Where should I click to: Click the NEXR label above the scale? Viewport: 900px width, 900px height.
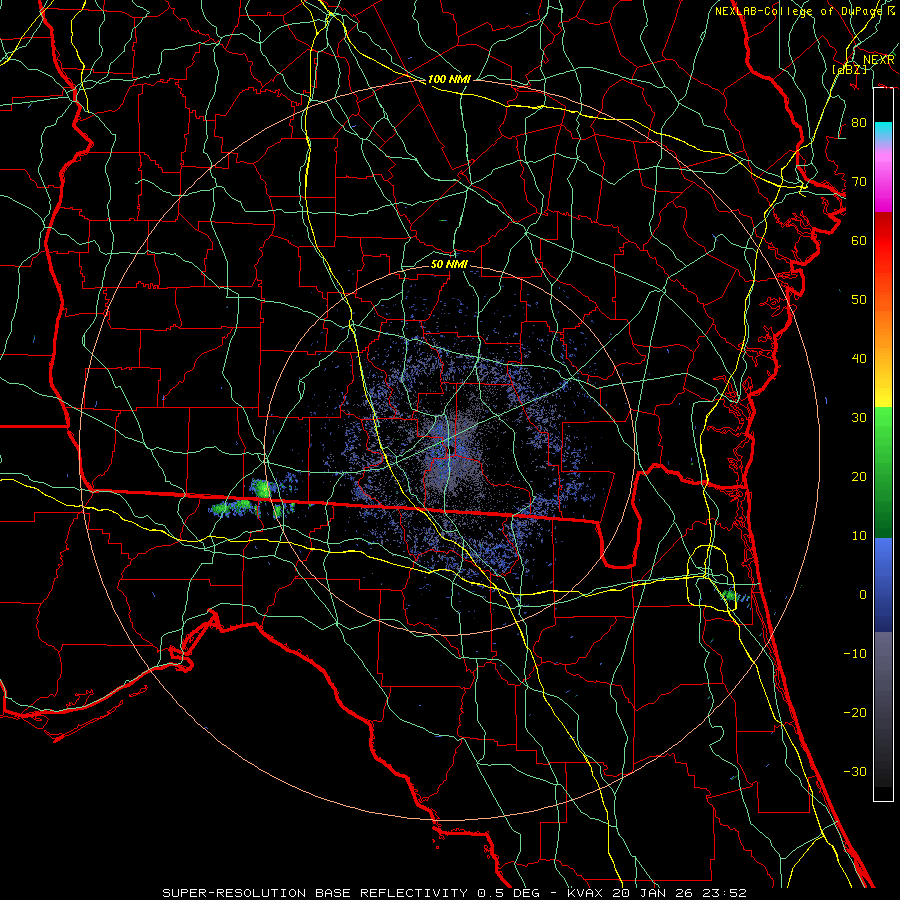879,60
